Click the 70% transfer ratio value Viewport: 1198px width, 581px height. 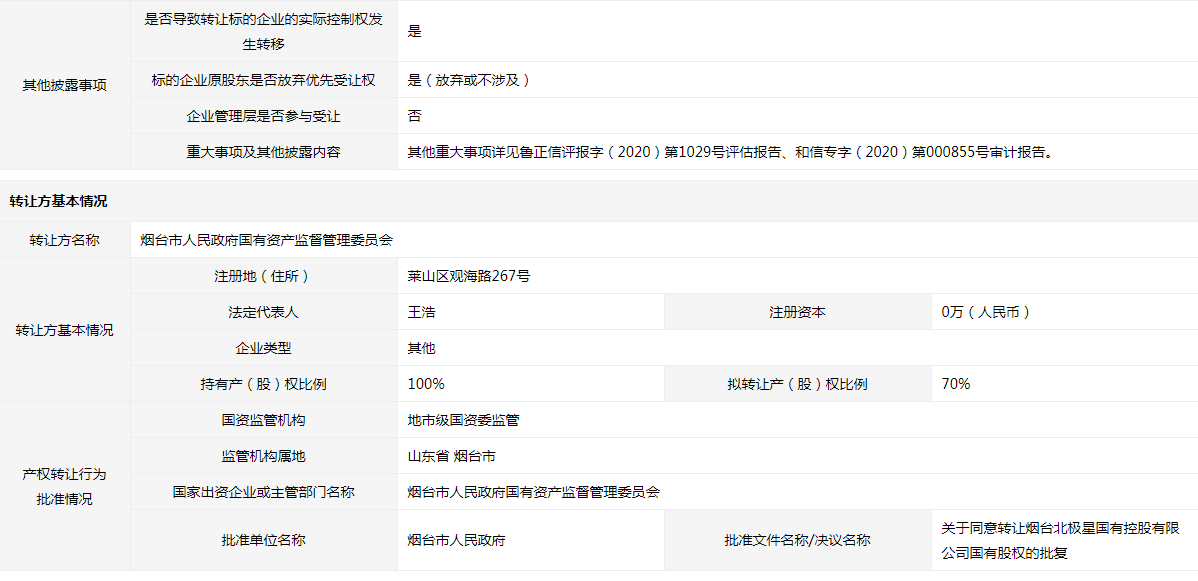pyautogui.click(x=957, y=385)
